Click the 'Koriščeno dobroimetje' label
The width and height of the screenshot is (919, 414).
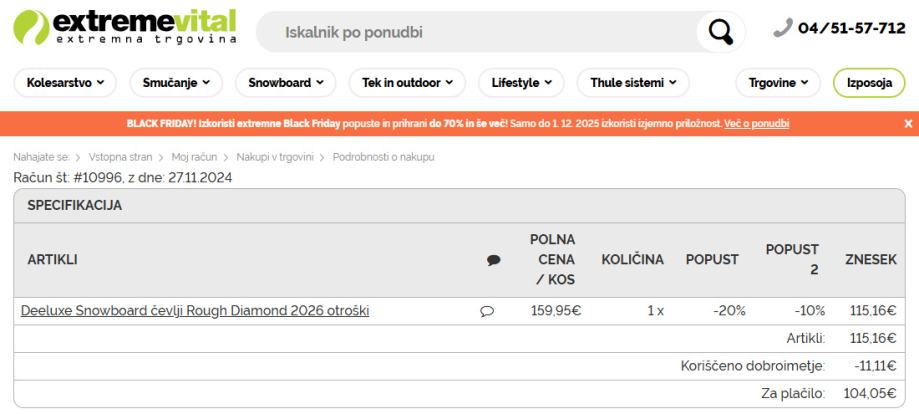pyautogui.click(x=753, y=367)
